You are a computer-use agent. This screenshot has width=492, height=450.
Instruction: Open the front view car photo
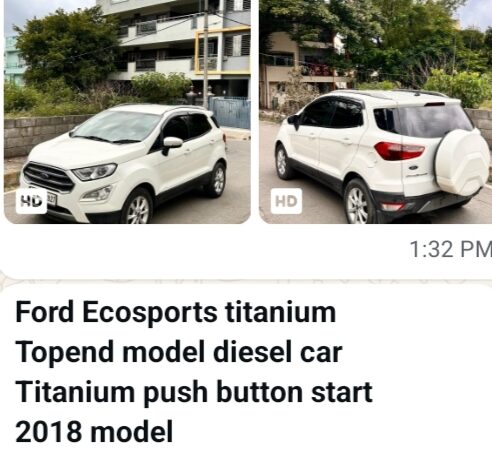(127, 112)
